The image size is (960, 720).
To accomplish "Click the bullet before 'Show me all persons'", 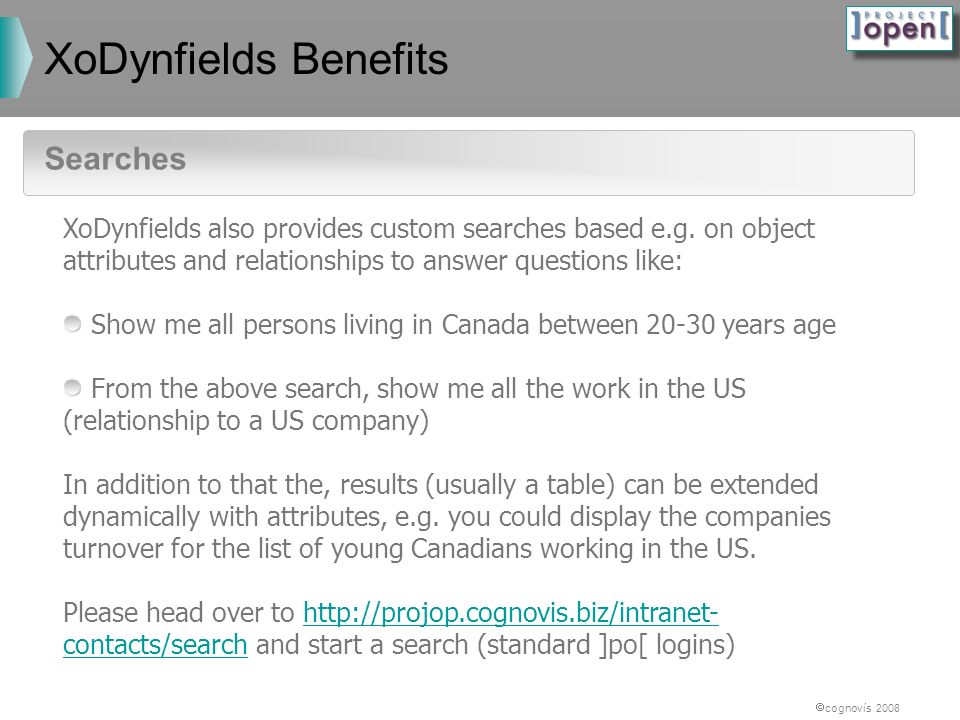I will coord(72,324).
